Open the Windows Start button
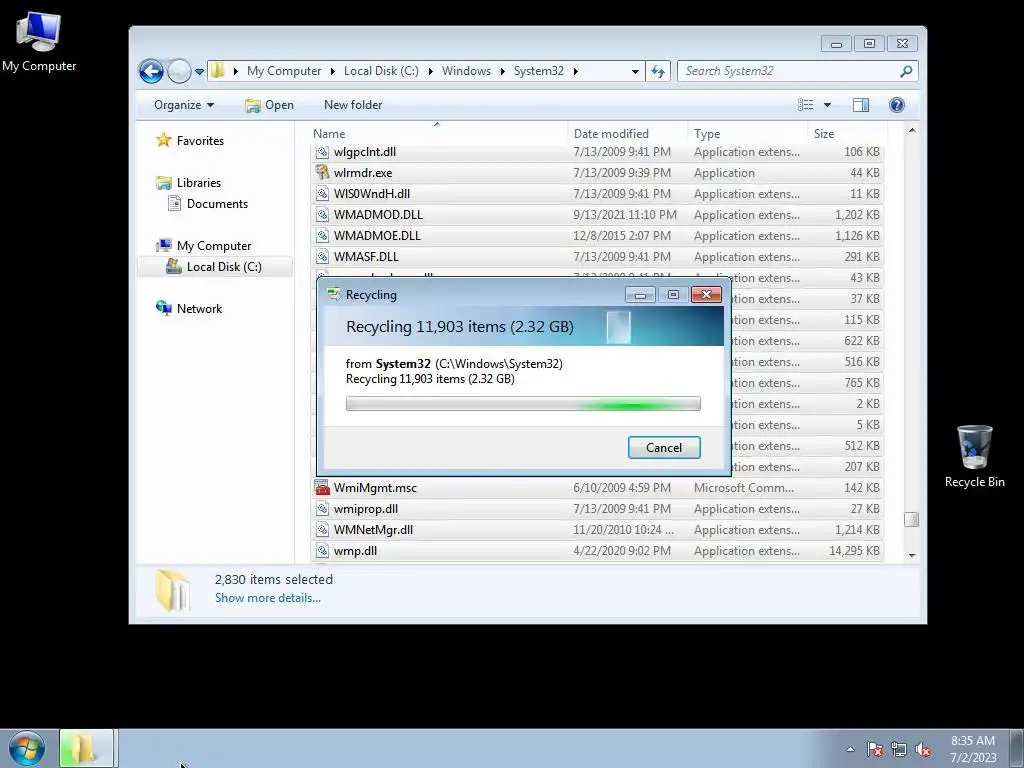 point(27,748)
